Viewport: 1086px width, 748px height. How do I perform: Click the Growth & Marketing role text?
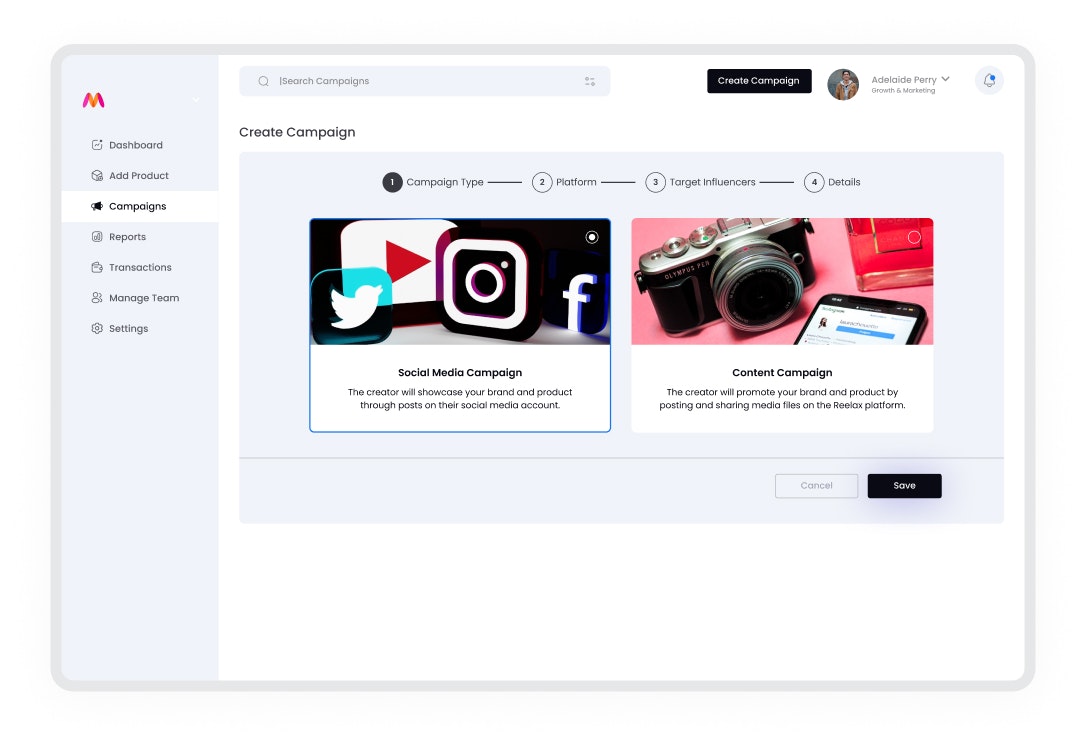(903, 91)
